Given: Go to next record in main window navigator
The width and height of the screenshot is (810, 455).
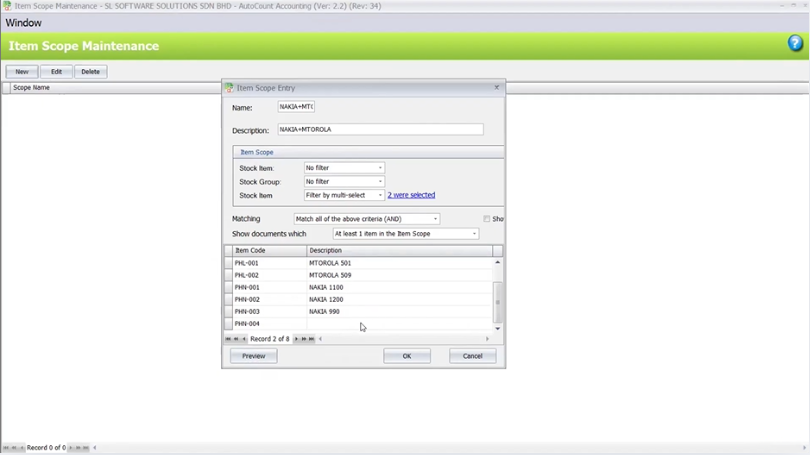Looking at the screenshot, I should click(71, 448).
